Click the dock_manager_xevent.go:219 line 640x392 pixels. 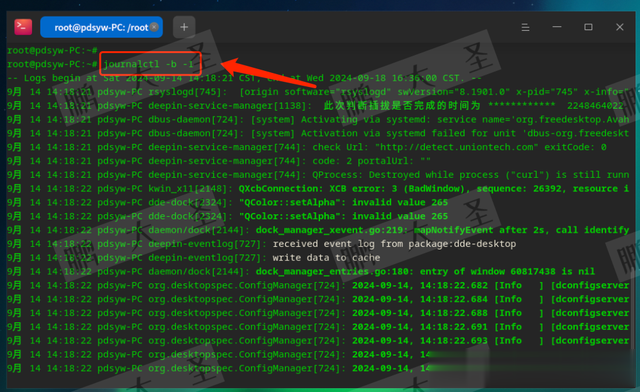pyautogui.click(x=318, y=231)
